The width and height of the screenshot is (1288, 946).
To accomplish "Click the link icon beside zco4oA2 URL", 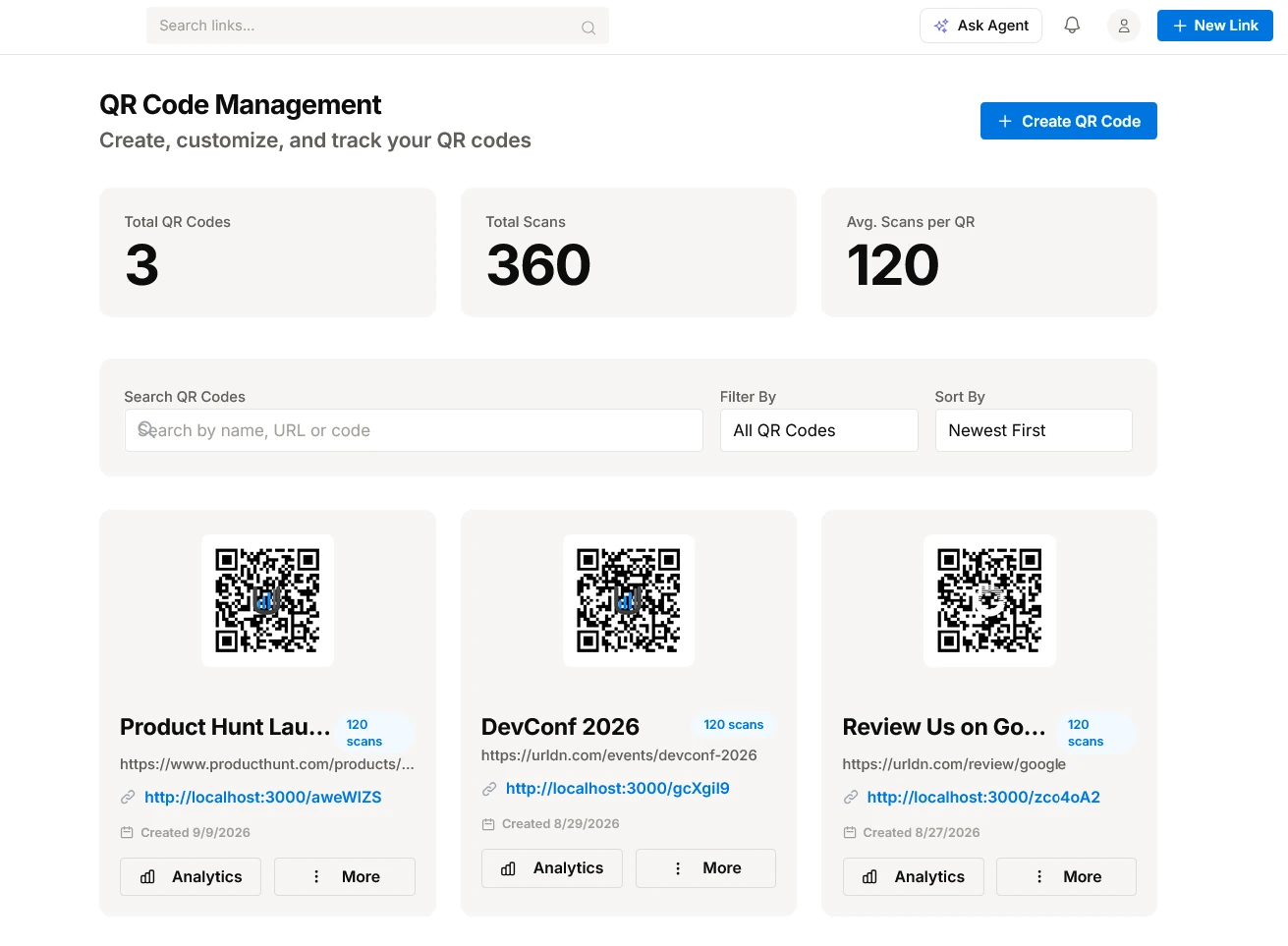I will pyautogui.click(x=851, y=798).
